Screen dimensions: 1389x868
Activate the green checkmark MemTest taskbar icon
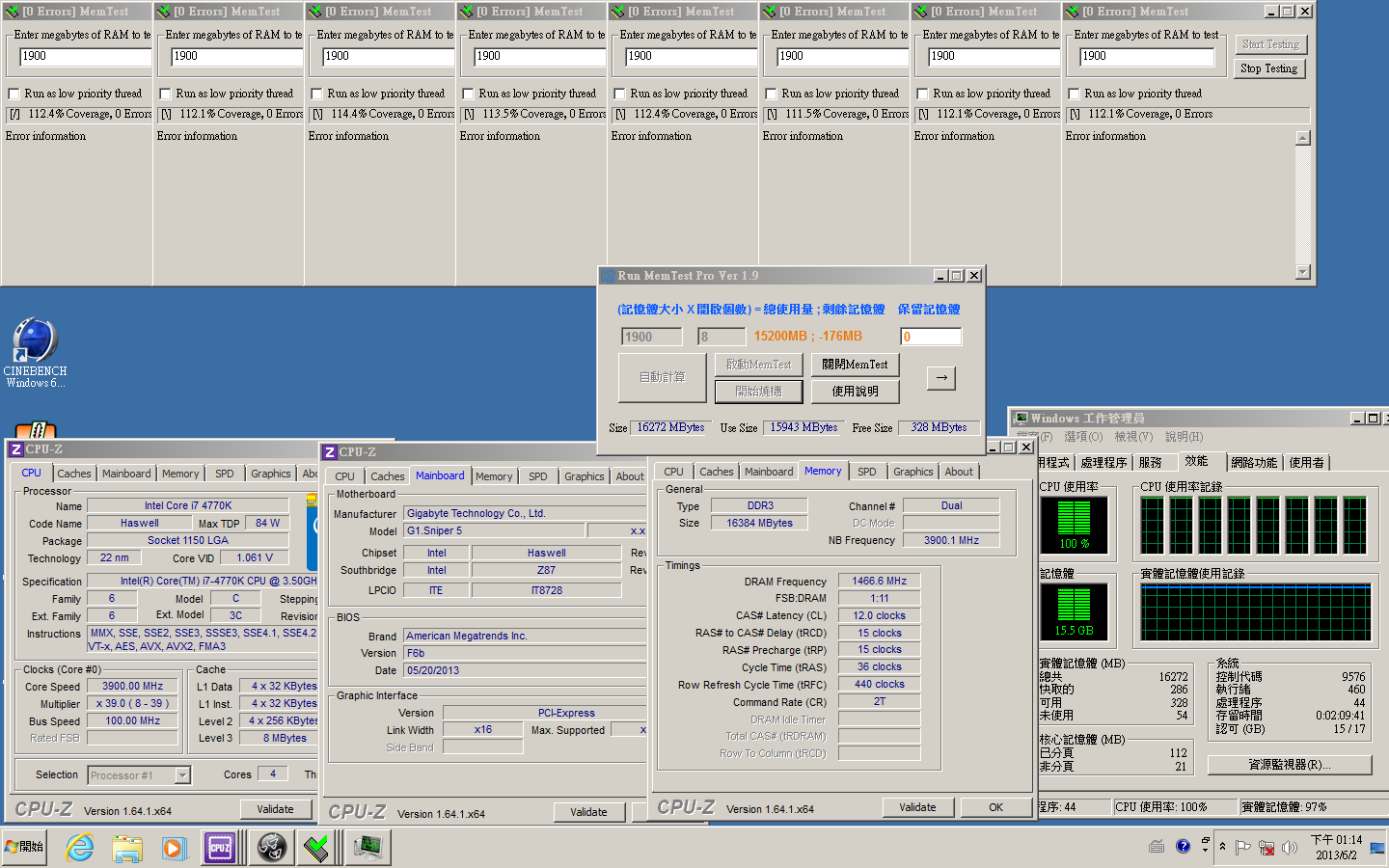[x=316, y=848]
